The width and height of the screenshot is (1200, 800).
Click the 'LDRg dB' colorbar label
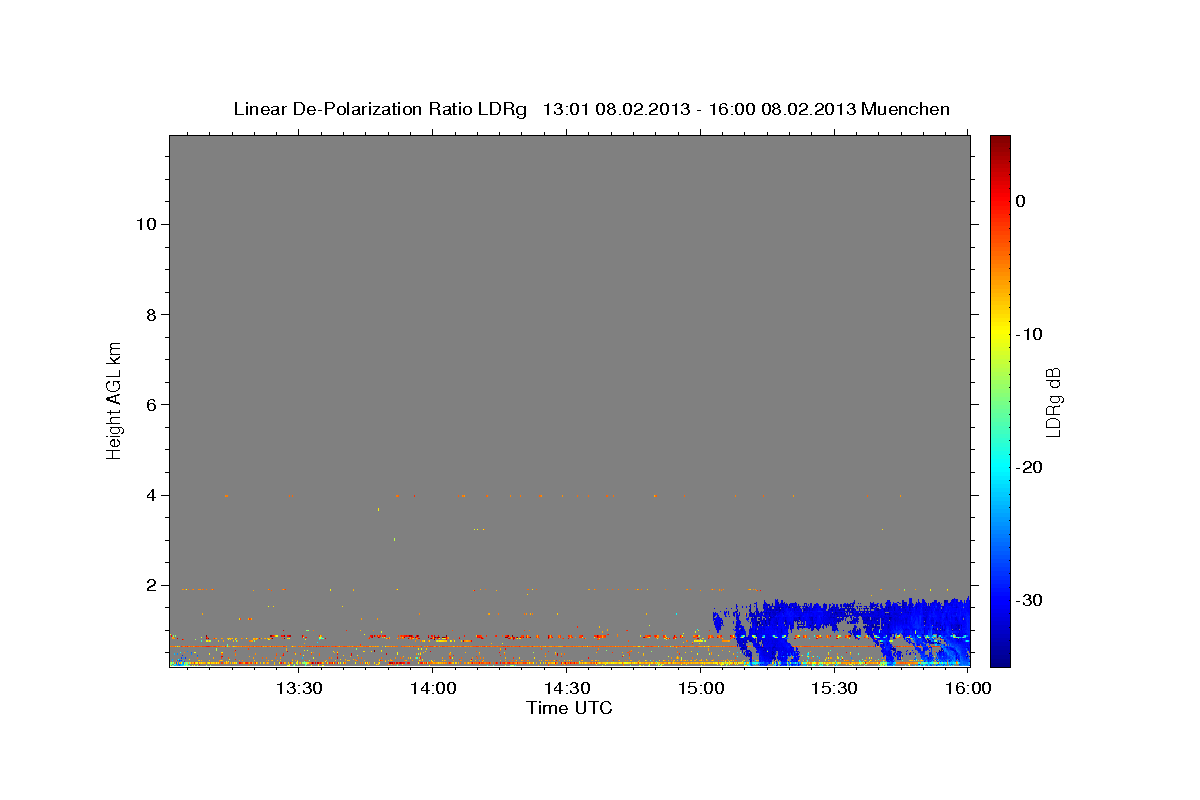point(1053,403)
